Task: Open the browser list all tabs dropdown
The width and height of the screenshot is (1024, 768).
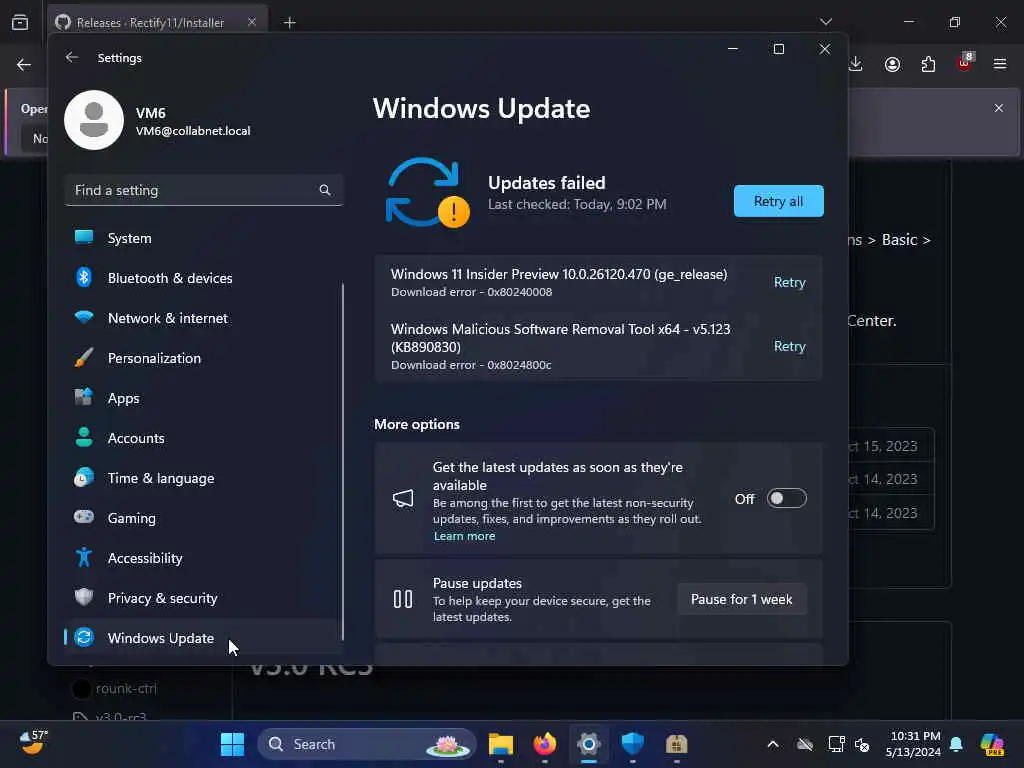Action: pyautogui.click(x=826, y=22)
